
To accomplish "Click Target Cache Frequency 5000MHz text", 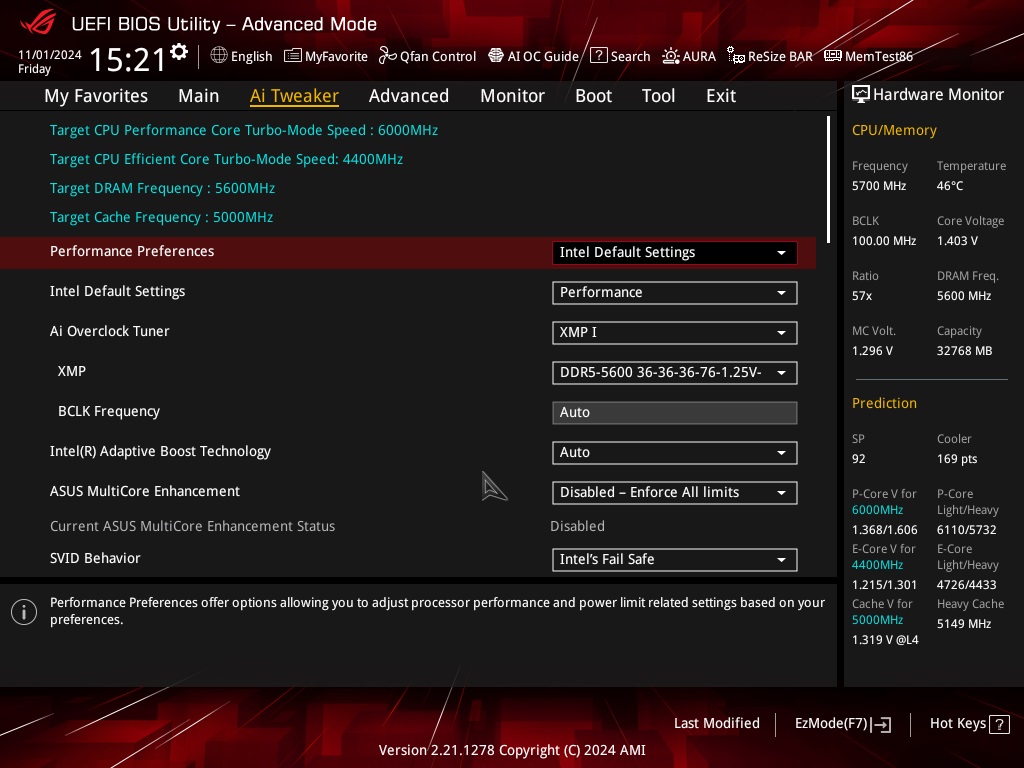I will point(161,217).
